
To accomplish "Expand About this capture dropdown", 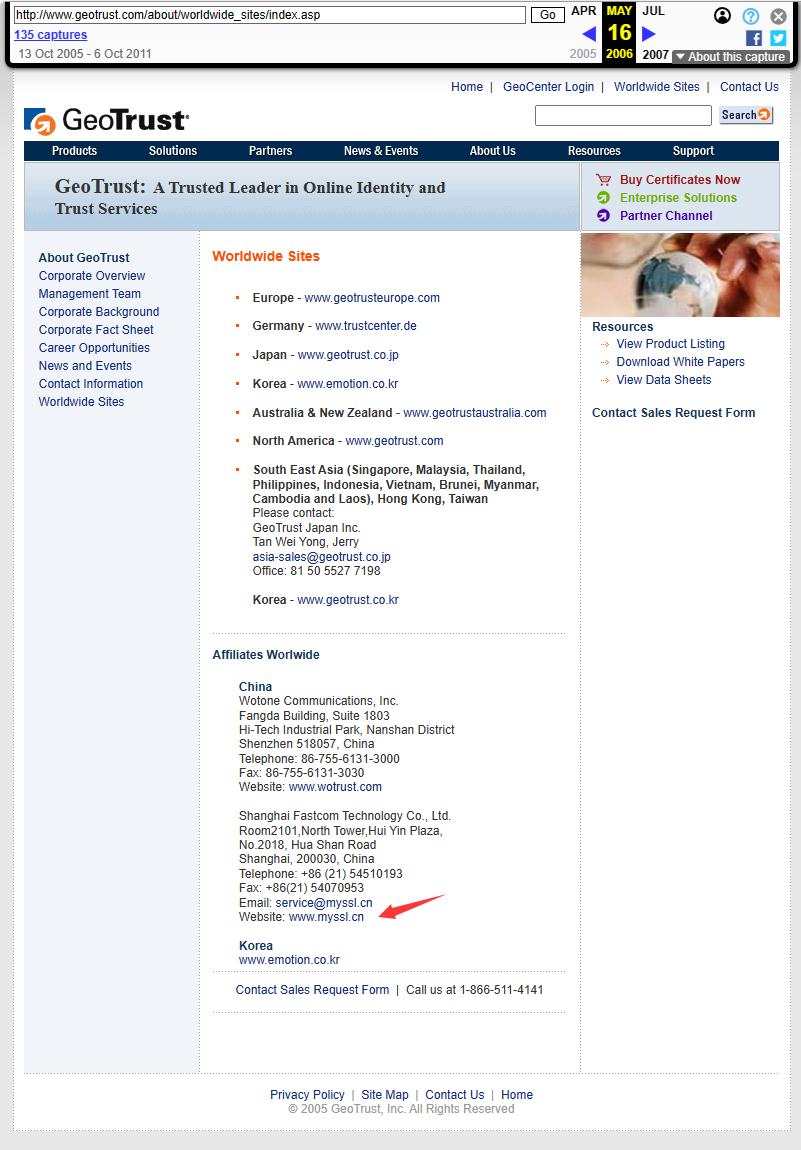I will (x=731, y=56).
